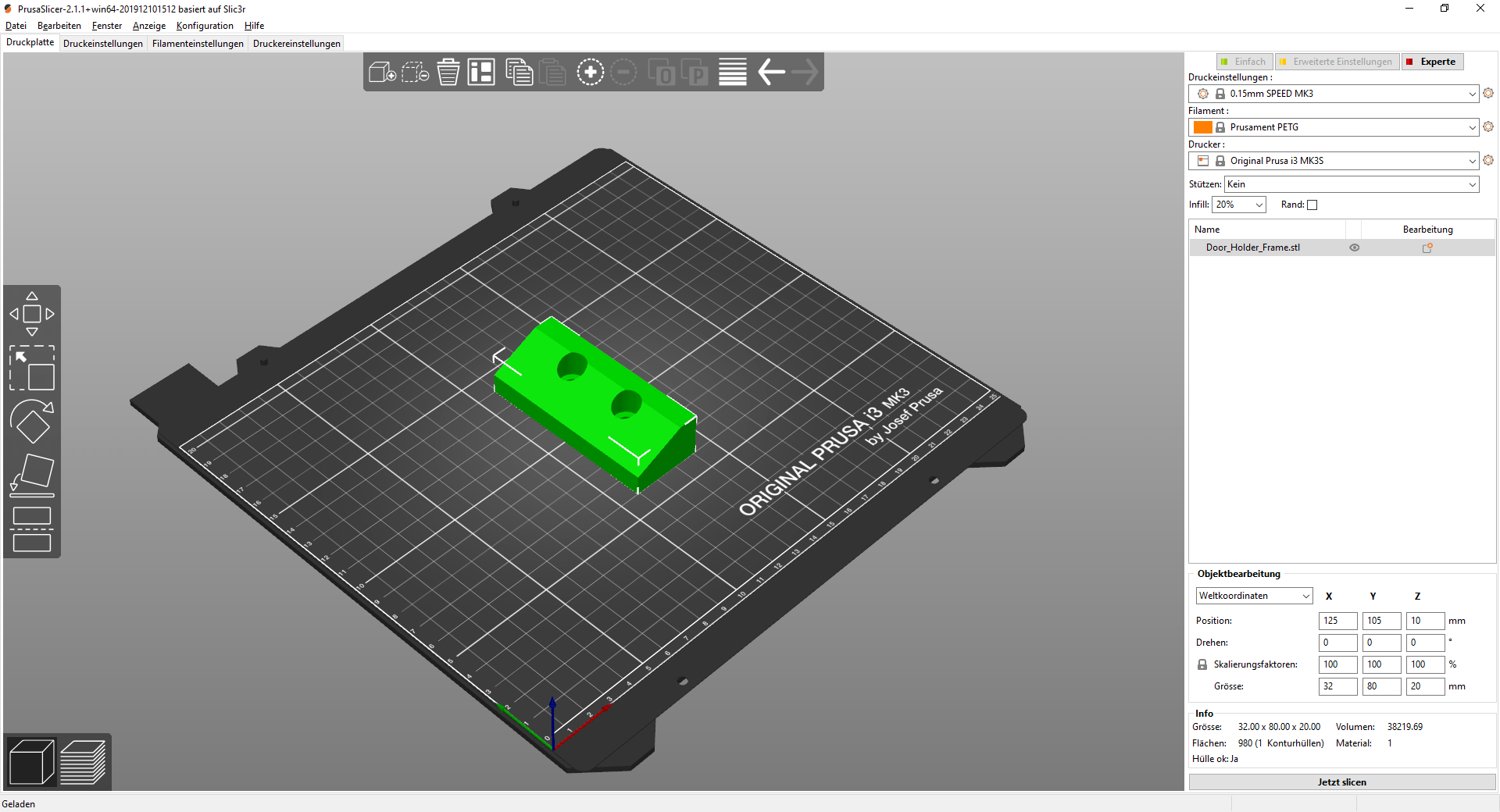
Task: Toggle visibility eye of Door_Holder_Frame.stl
Action: [x=1355, y=248]
